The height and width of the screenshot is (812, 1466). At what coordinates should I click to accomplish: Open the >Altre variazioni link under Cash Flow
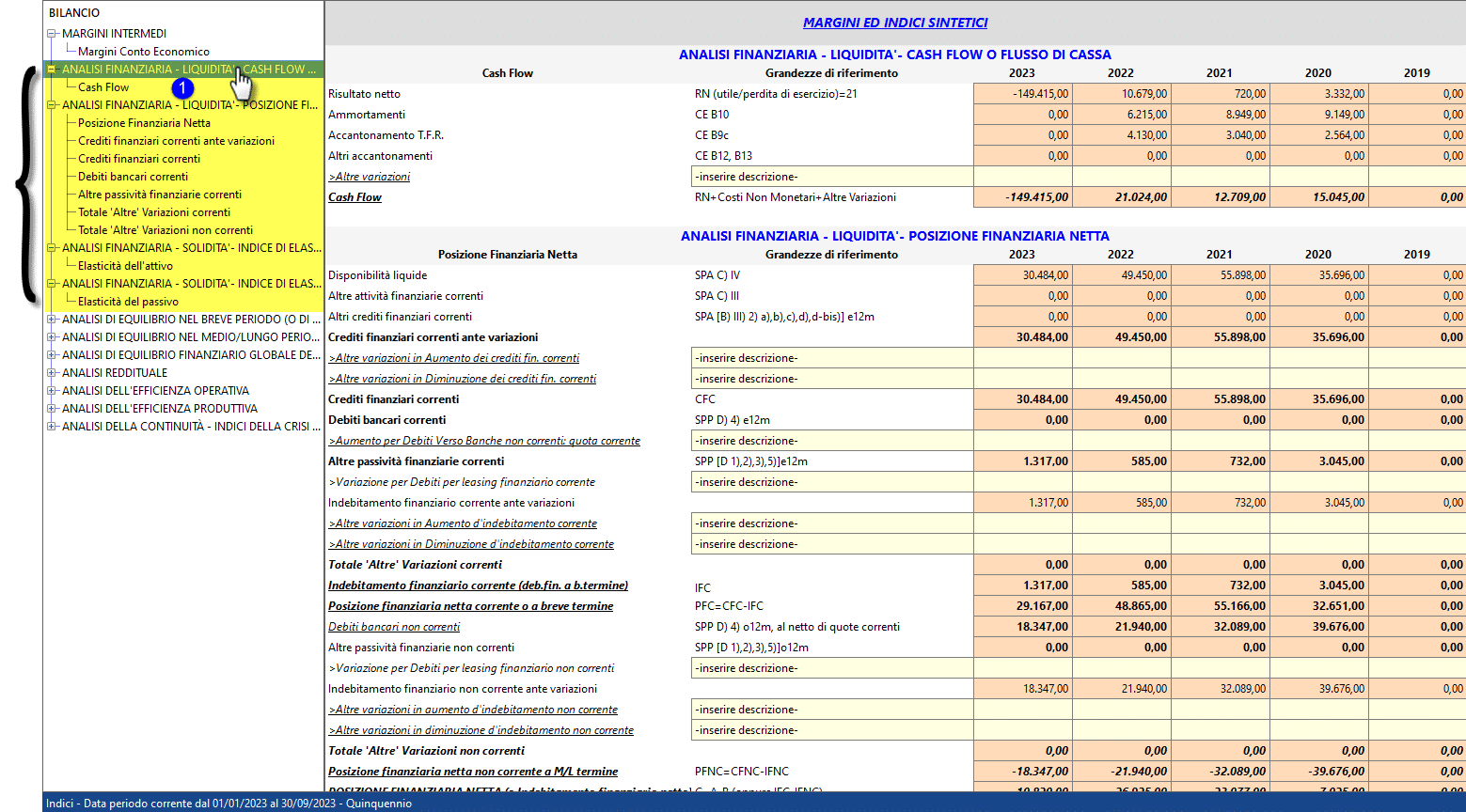369,177
